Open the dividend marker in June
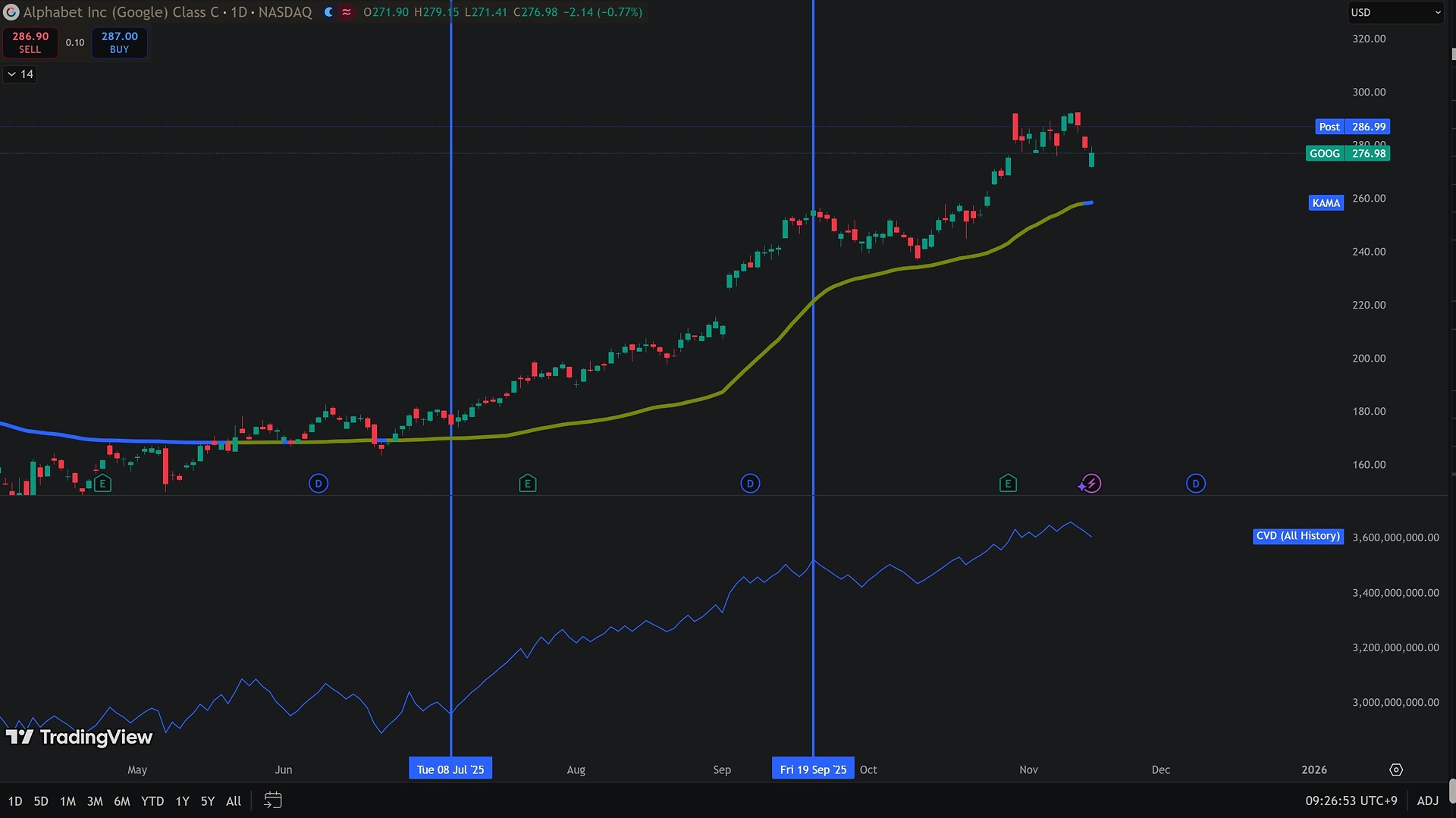The image size is (1456, 818). 318,483
